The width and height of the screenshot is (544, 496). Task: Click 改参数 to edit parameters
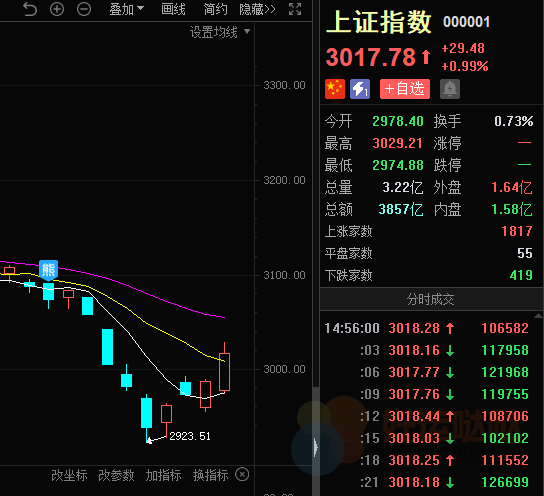click(x=116, y=475)
